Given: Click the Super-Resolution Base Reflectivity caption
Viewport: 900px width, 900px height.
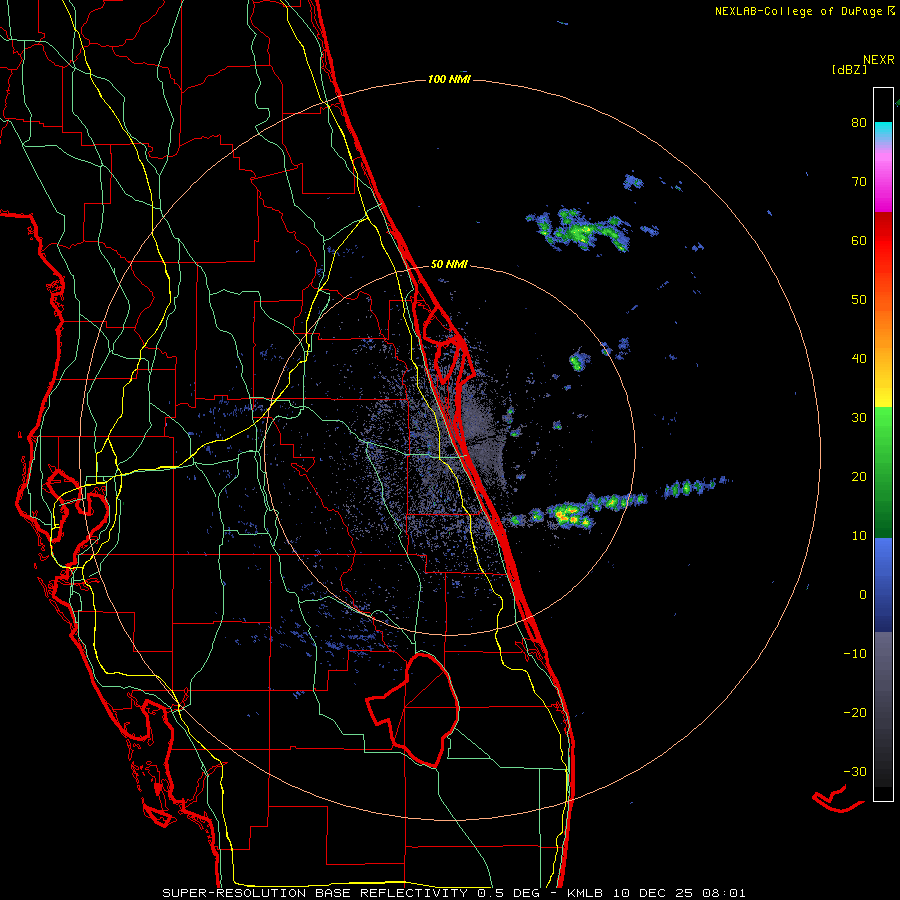Looking at the screenshot, I should point(453,893).
